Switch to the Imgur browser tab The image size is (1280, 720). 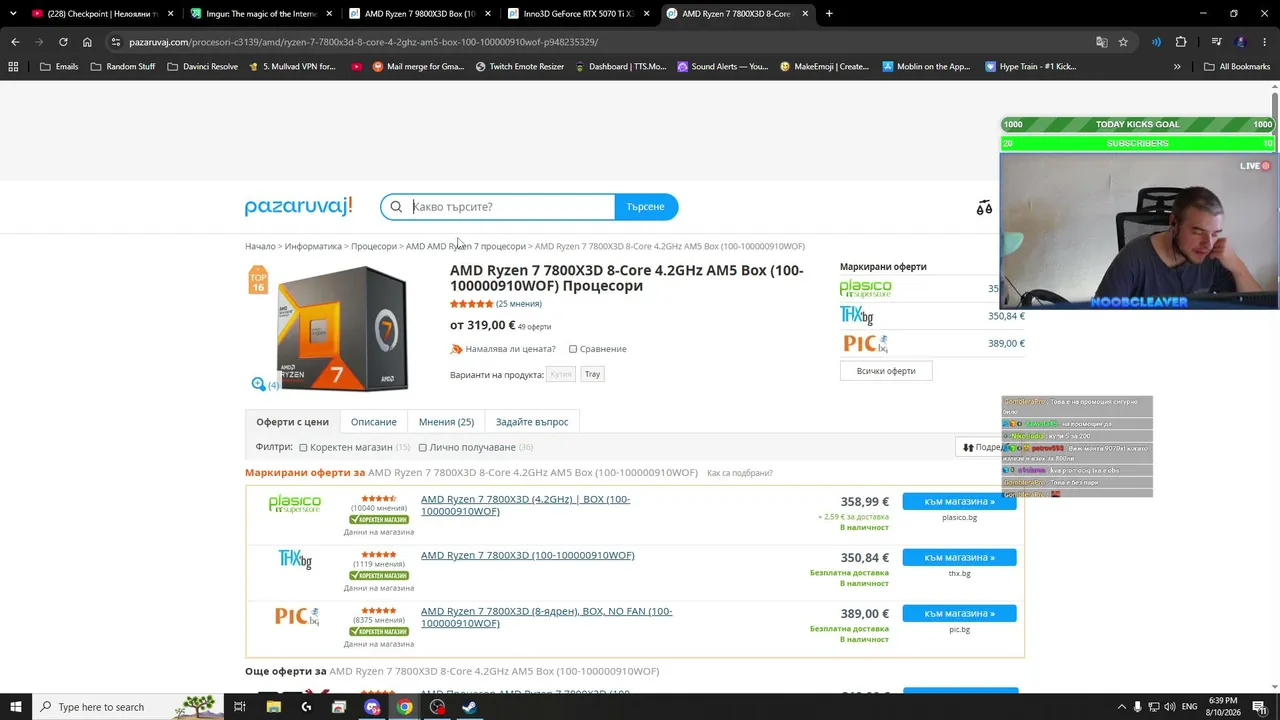(259, 14)
